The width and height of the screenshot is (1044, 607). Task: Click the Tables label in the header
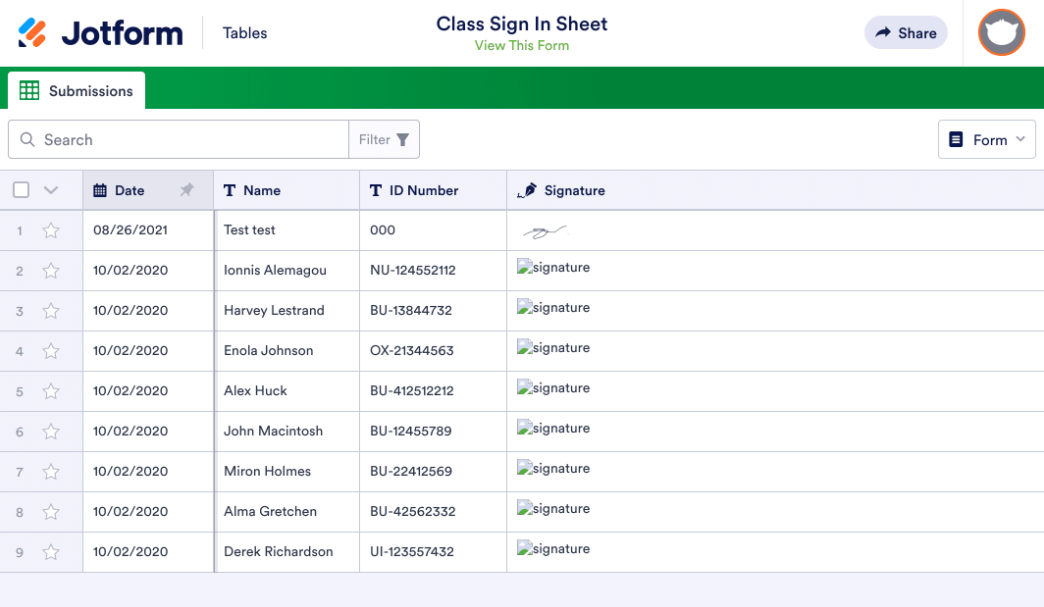tap(246, 32)
